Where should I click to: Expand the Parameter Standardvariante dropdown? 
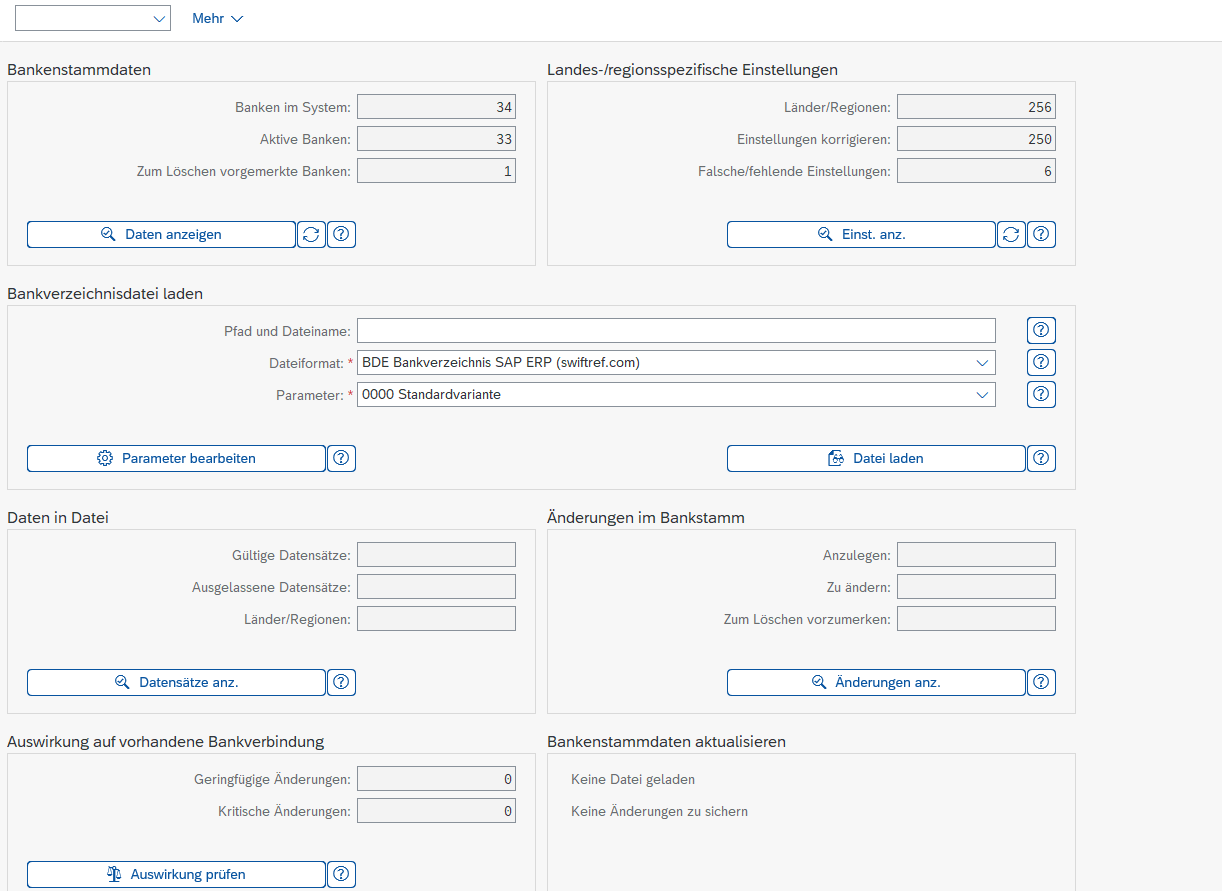point(981,394)
